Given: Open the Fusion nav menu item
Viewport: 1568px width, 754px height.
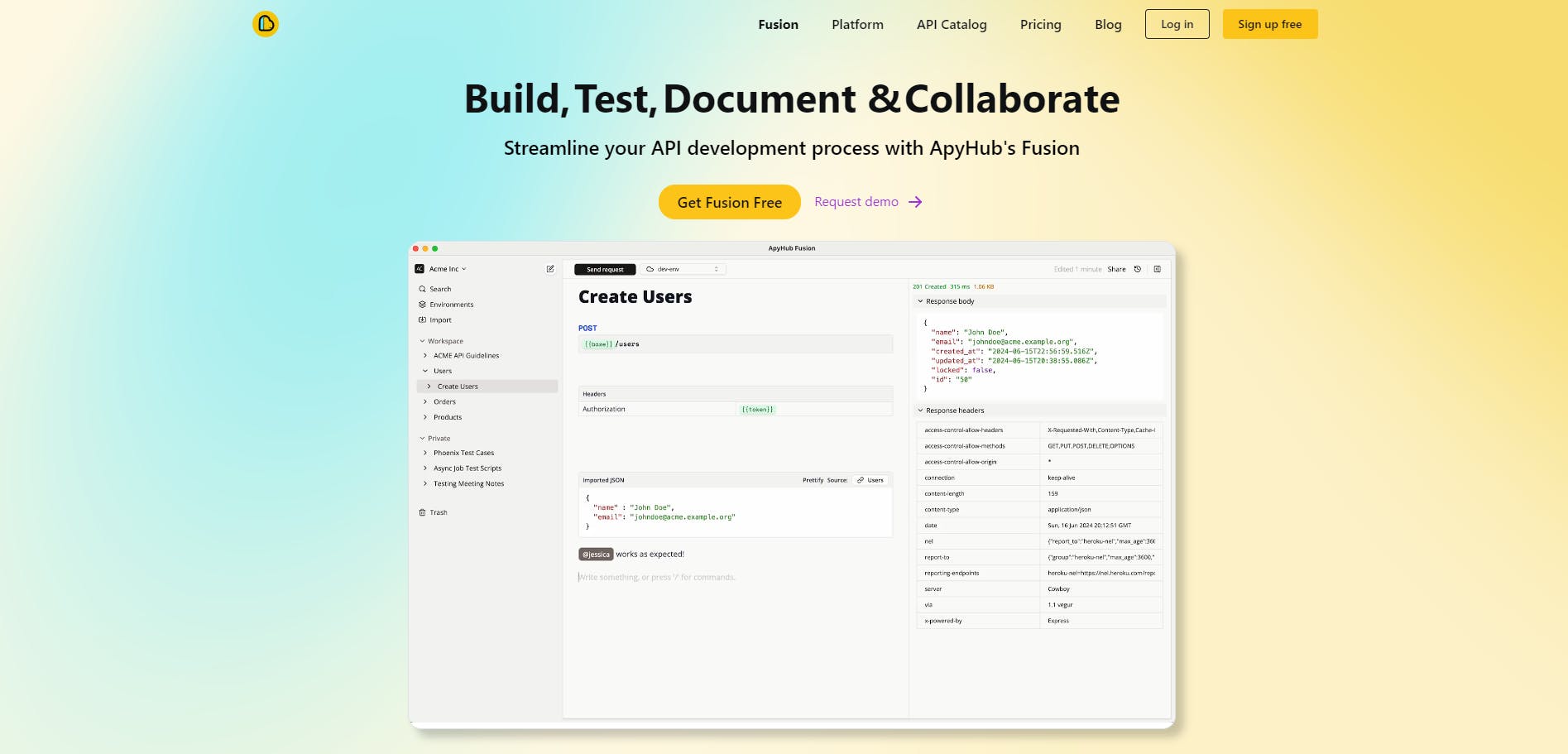Looking at the screenshot, I should [x=779, y=25].
